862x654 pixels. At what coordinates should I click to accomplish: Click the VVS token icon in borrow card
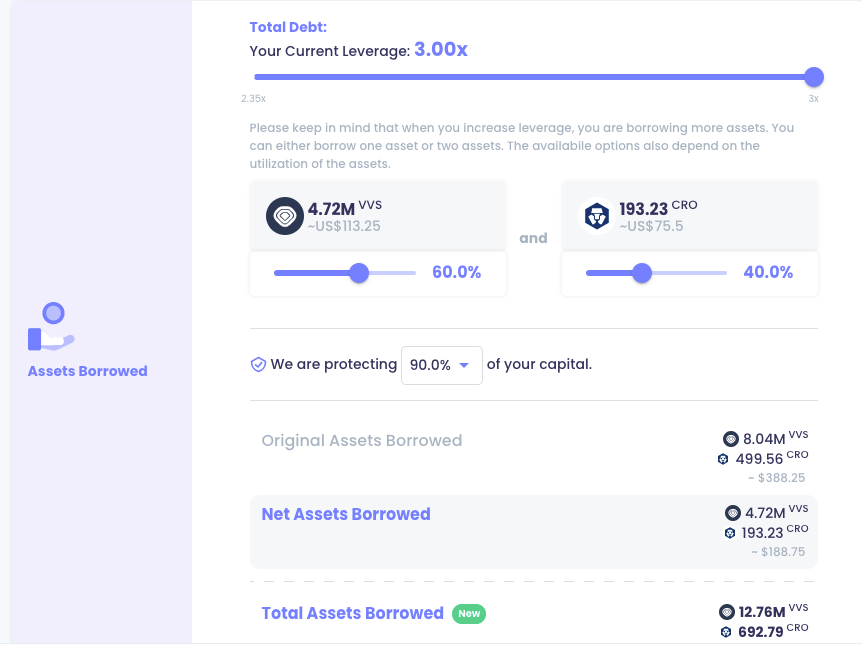click(x=285, y=216)
